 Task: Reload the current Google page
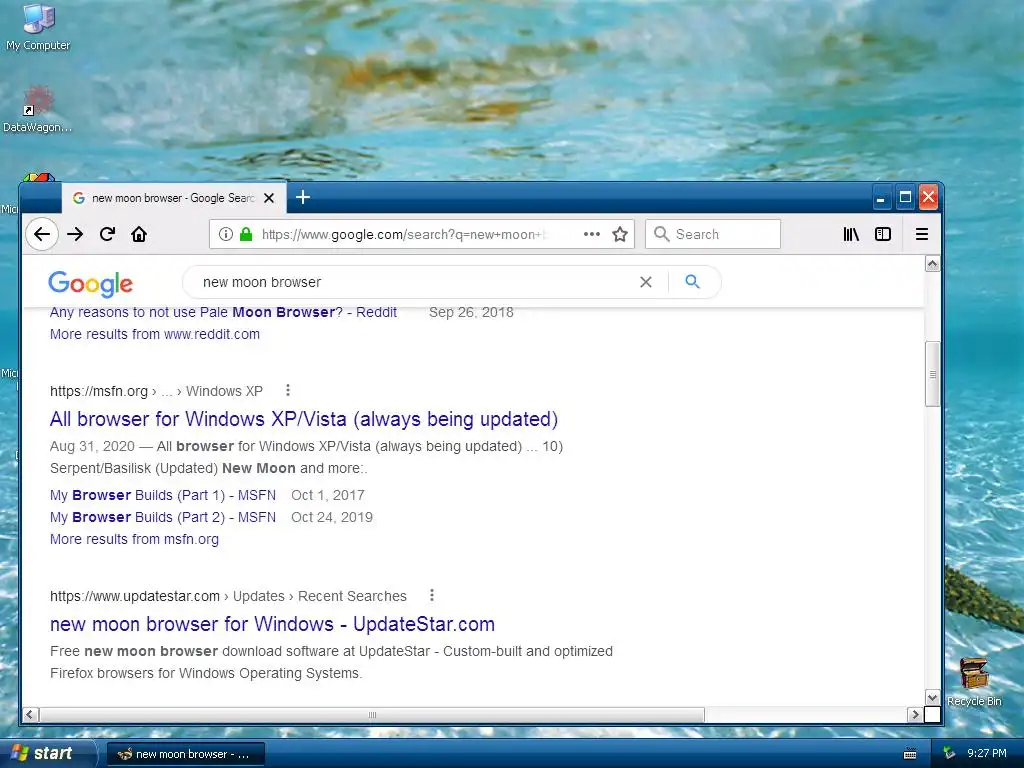click(x=107, y=234)
